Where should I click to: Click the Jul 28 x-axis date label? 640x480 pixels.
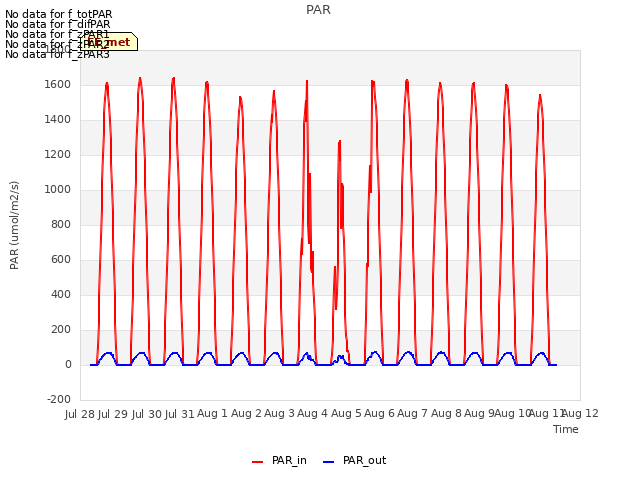click(x=80, y=414)
